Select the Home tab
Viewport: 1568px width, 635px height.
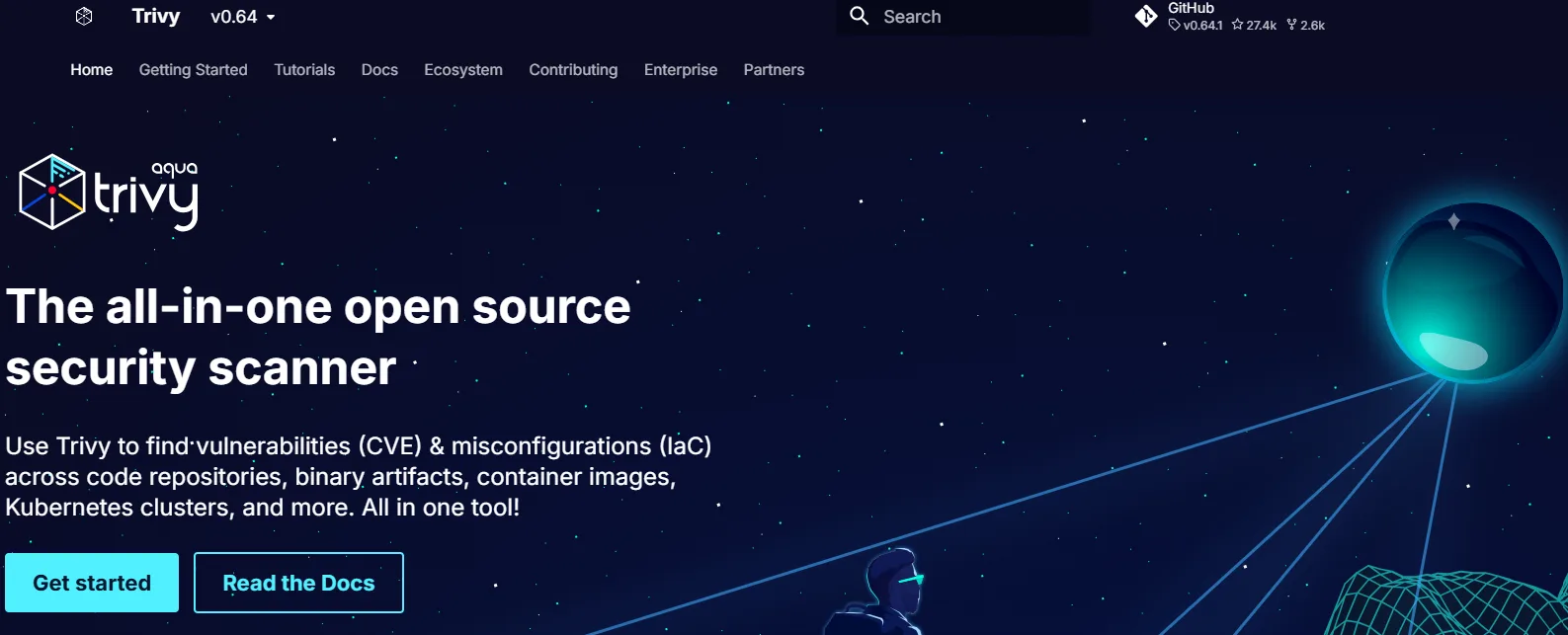pyautogui.click(x=91, y=70)
